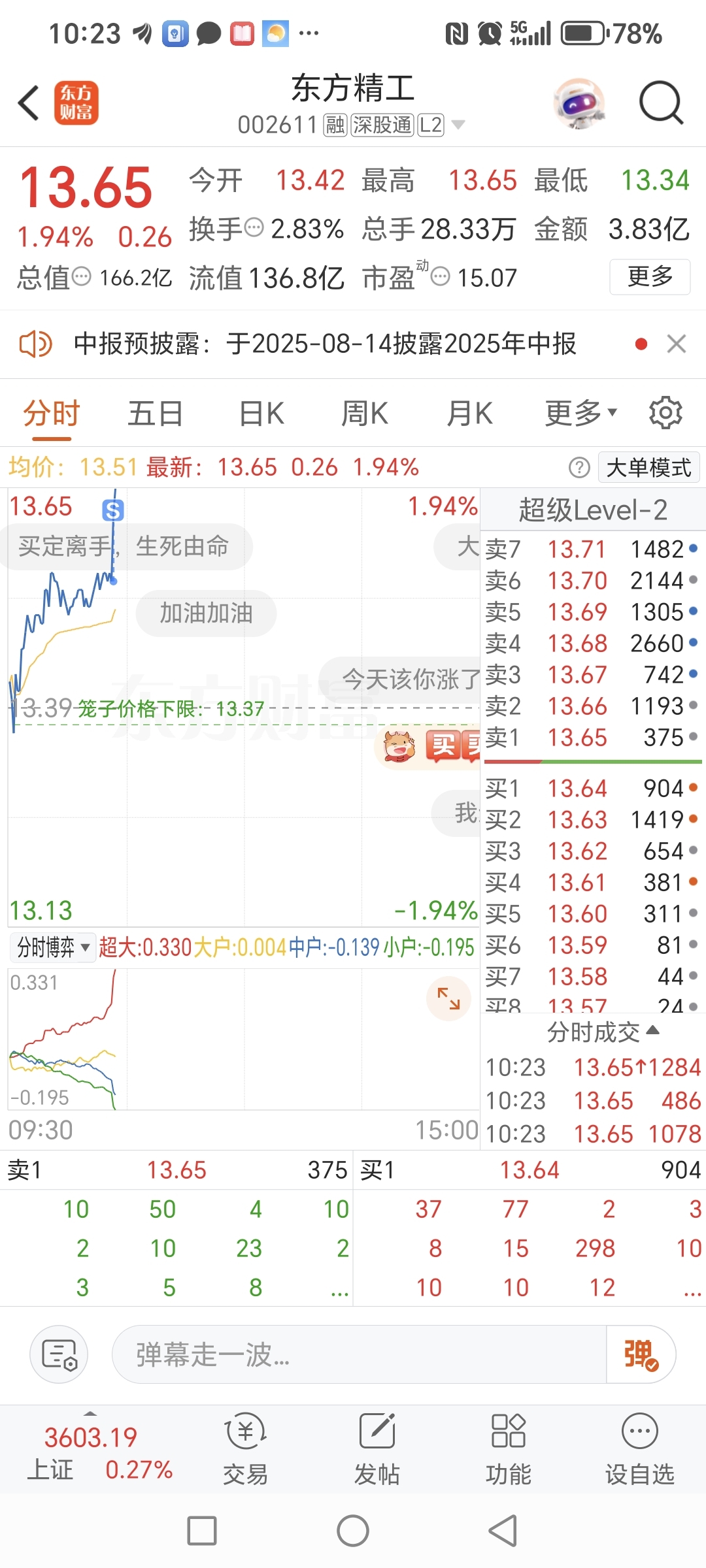Toggle 大单模式 mode
The image size is (706, 1568).
pos(648,468)
